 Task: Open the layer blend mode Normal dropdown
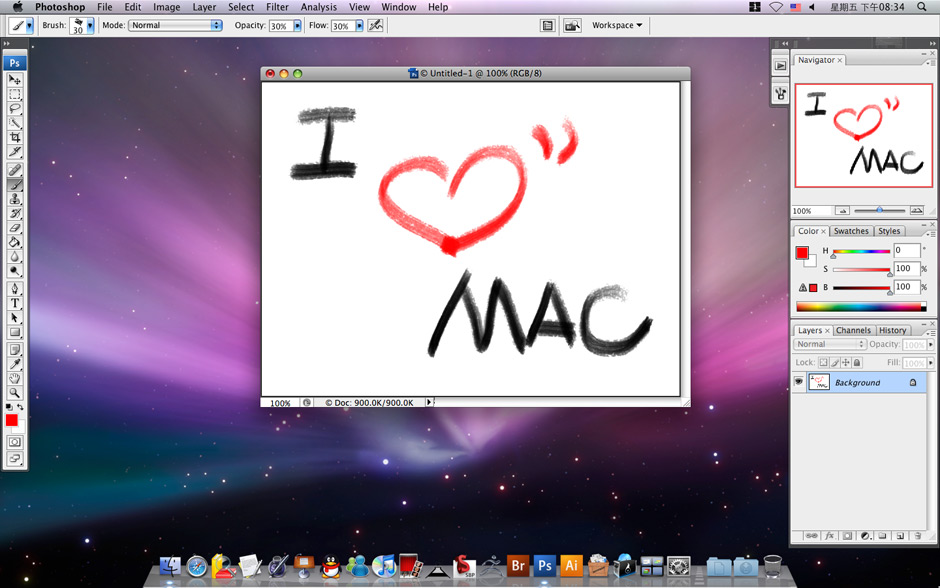pyautogui.click(x=830, y=344)
